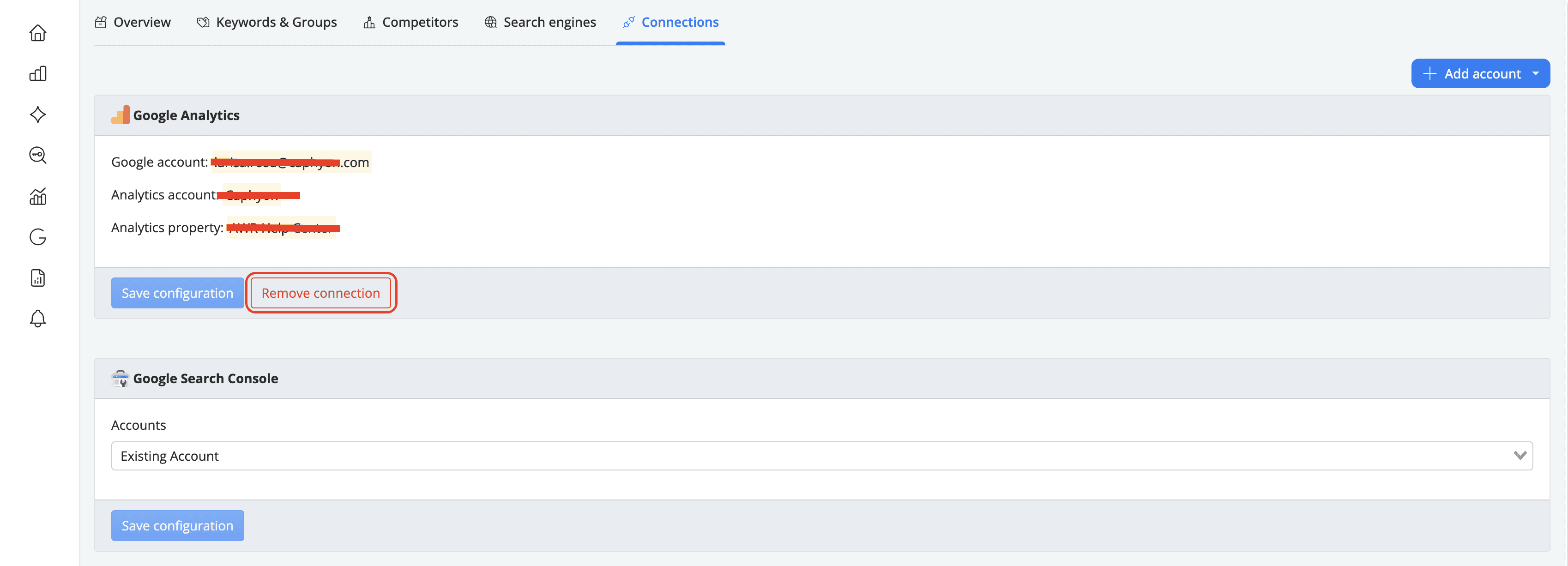Click the Google Search Console logo icon
The image size is (1568, 566).
(120, 379)
